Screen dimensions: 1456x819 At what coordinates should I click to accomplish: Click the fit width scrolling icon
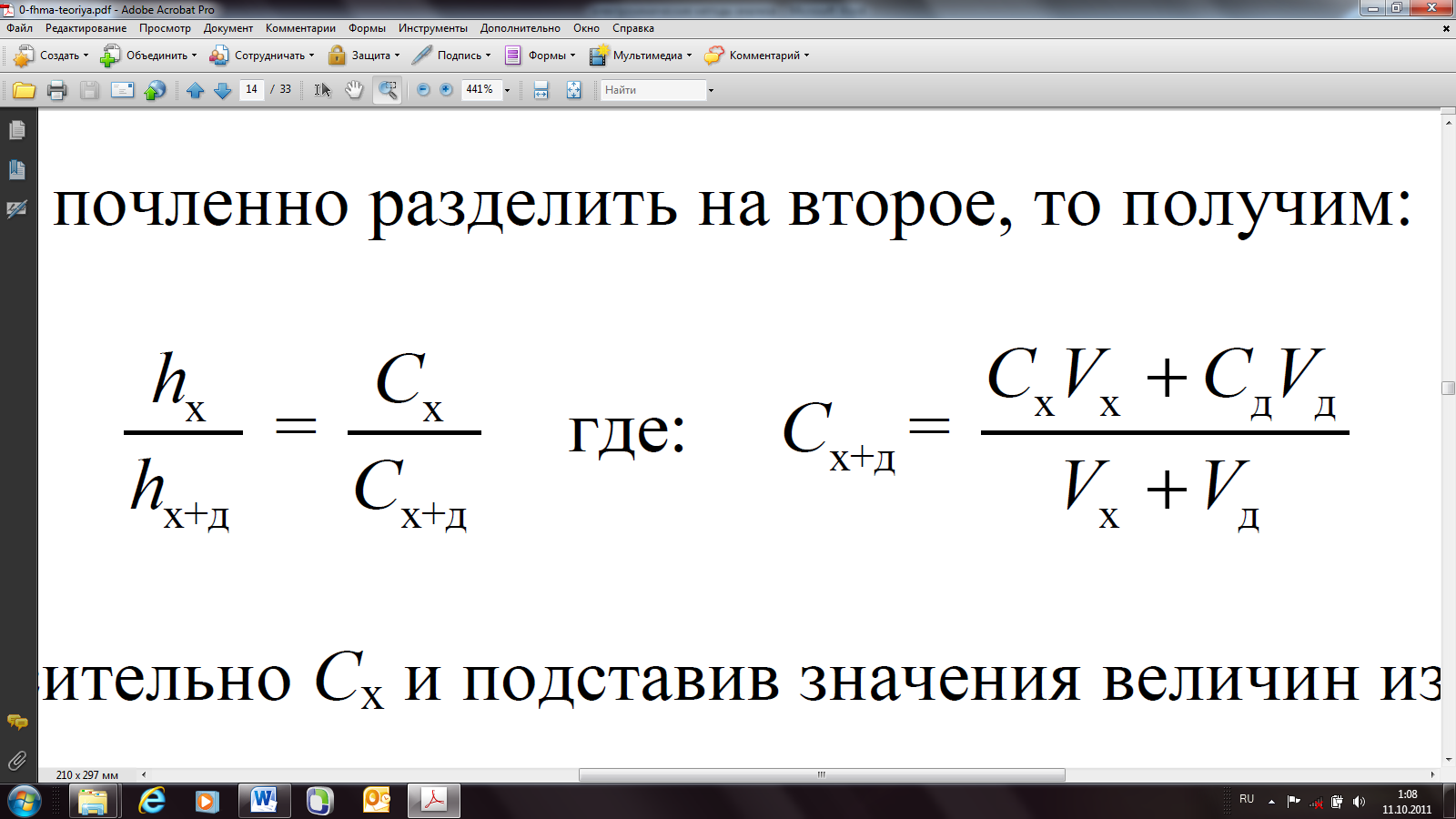541,90
